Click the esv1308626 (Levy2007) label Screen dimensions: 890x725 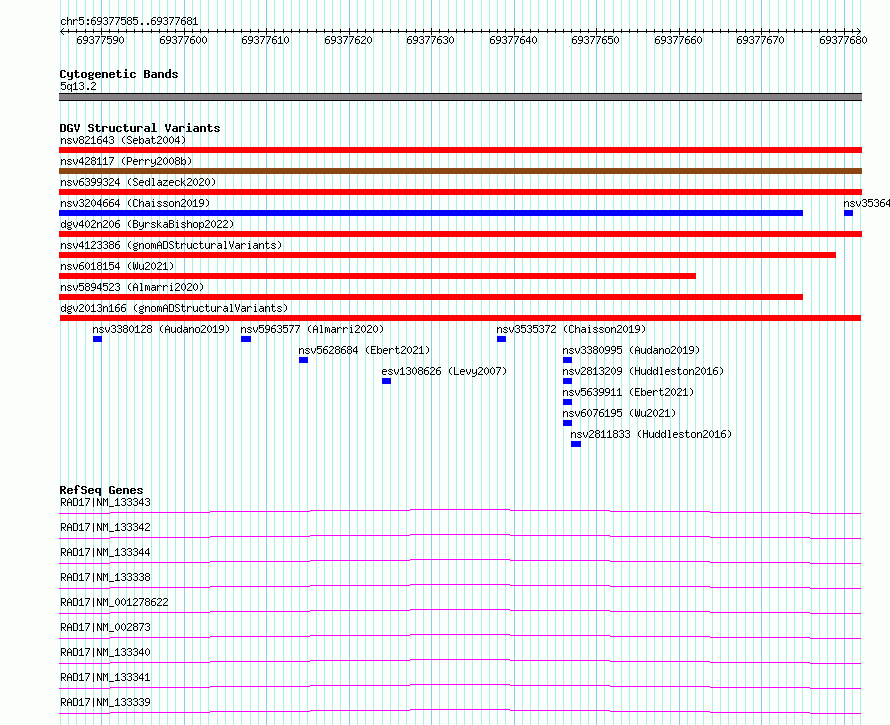click(x=444, y=371)
